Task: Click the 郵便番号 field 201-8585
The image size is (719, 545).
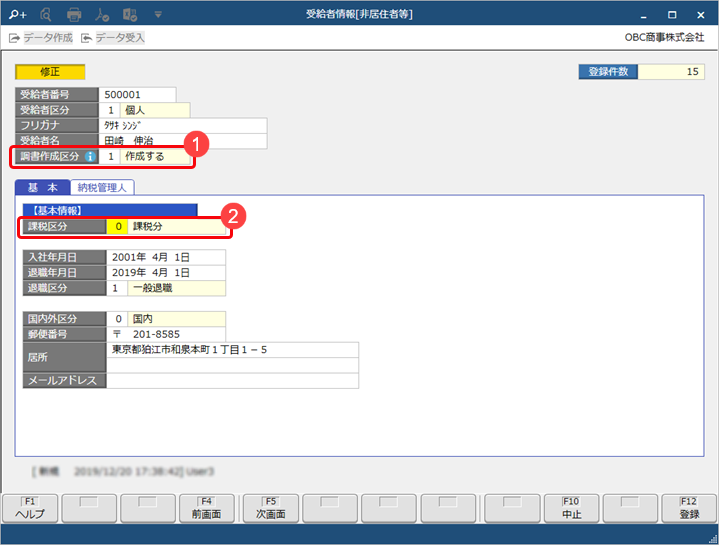Action: click(x=166, y=334)
